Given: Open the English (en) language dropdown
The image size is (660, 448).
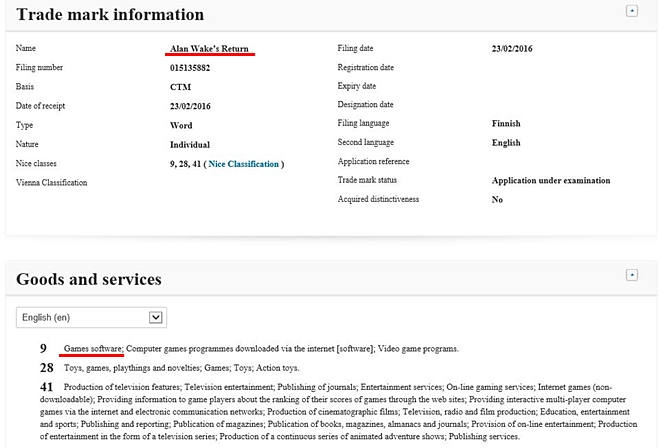Looking at the screenshot, I should pyautogui.click(x=91, y=317).
